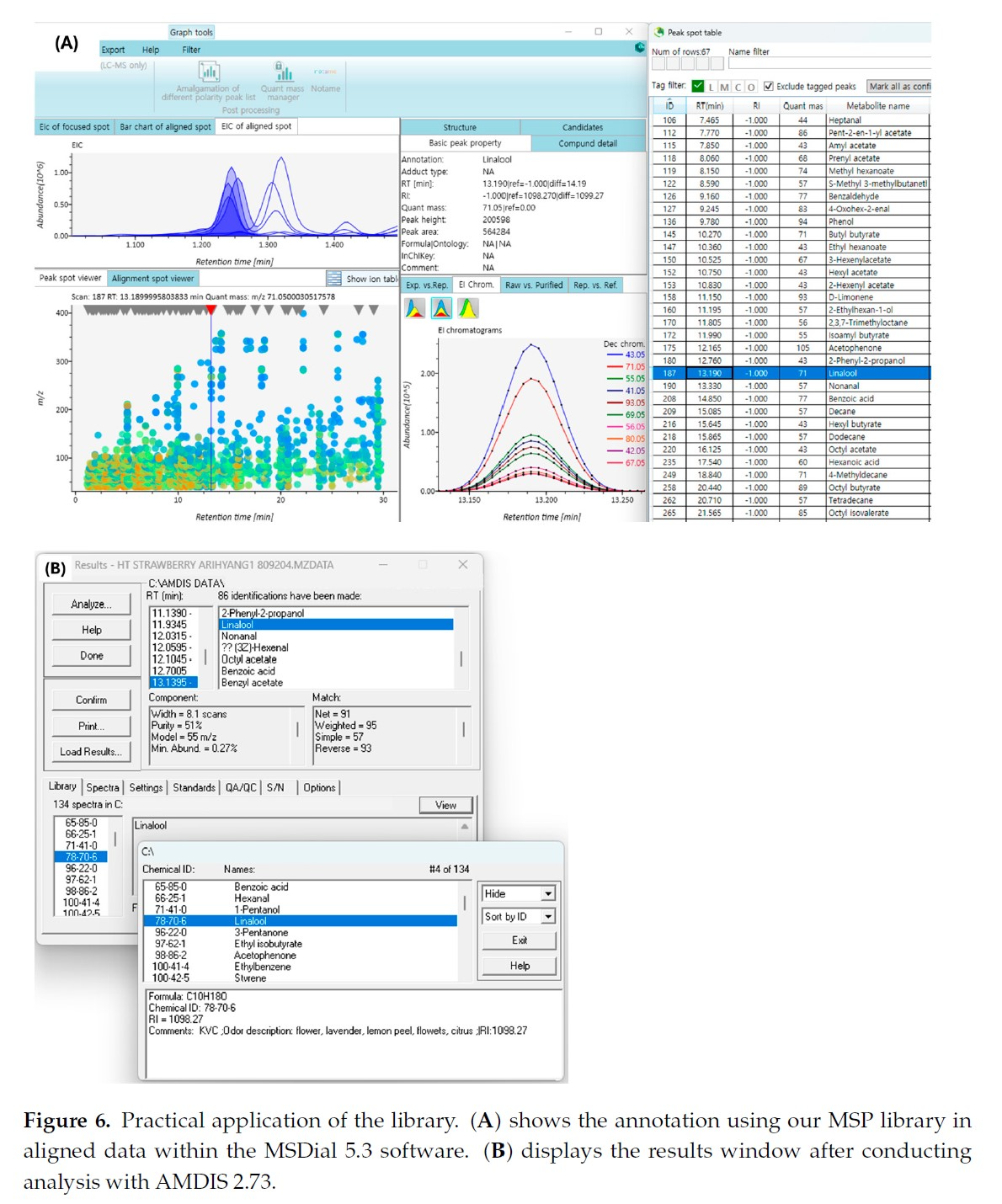Image resolution: width=1002 pixels, height=1204 pixels.
Task: Click scroll arrow in Linalool name box
Action: 465,827
